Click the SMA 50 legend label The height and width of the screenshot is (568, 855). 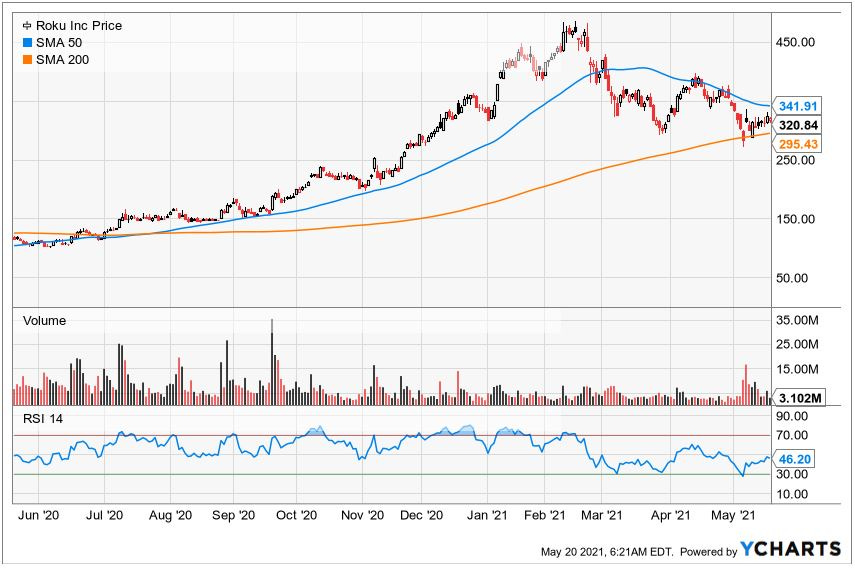59,43
